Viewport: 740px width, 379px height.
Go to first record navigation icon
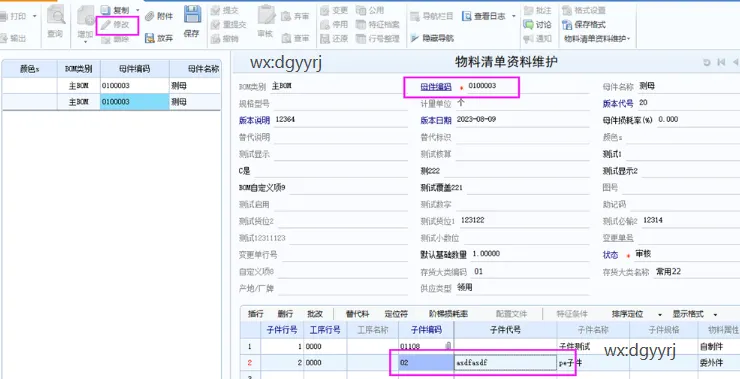(x=721, y=62)
